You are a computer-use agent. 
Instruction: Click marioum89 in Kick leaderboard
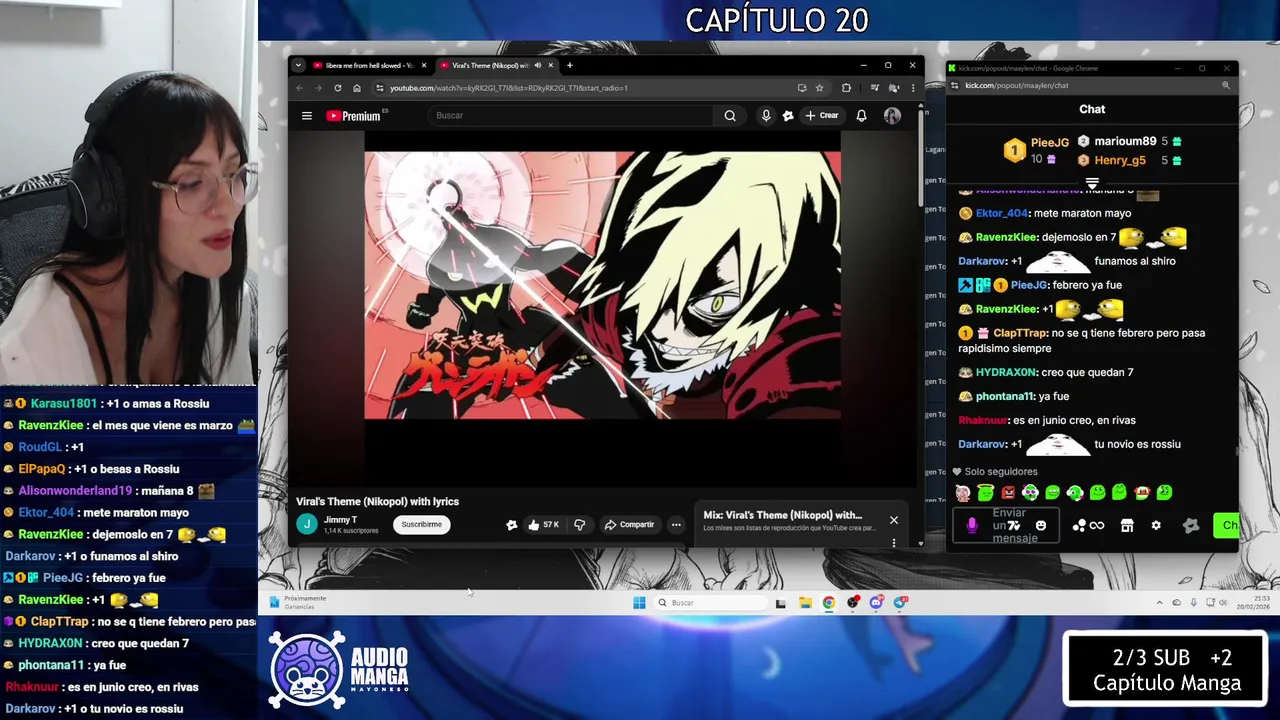pyautogui.click(x=1125, y=142)
